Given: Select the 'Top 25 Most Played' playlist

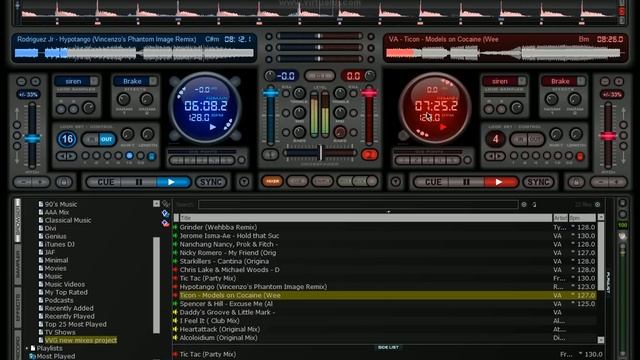Looking at the screenshot, I should point(76,324).
